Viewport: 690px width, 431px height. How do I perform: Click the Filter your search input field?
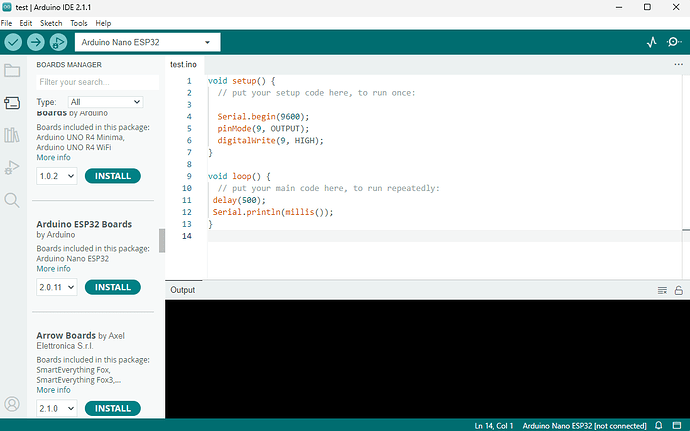[97, 82]
